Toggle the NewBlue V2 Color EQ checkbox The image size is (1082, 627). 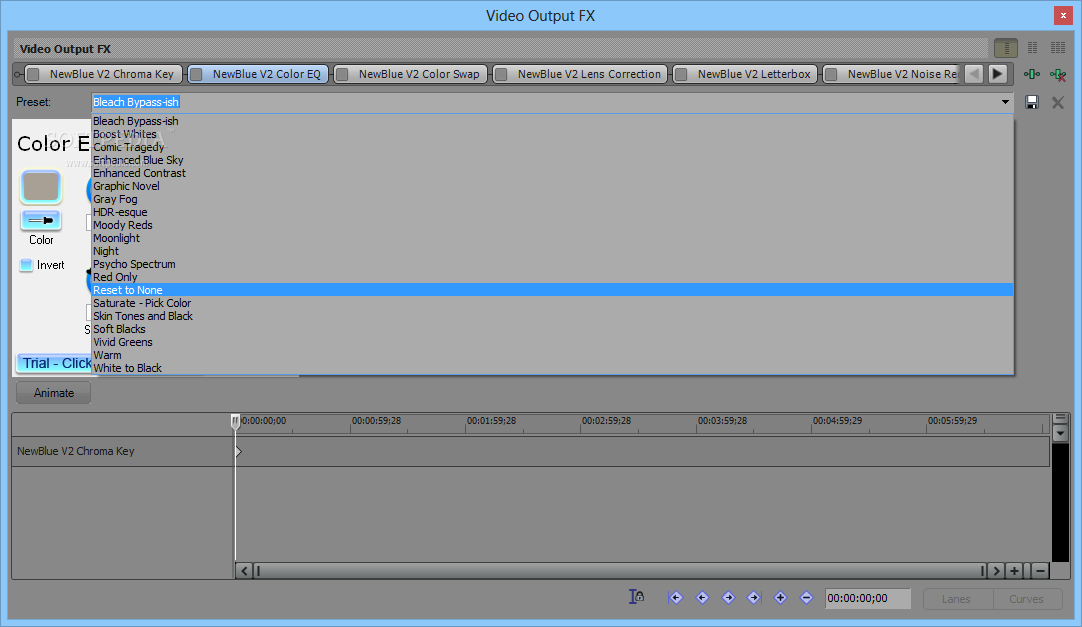(196, 74)
